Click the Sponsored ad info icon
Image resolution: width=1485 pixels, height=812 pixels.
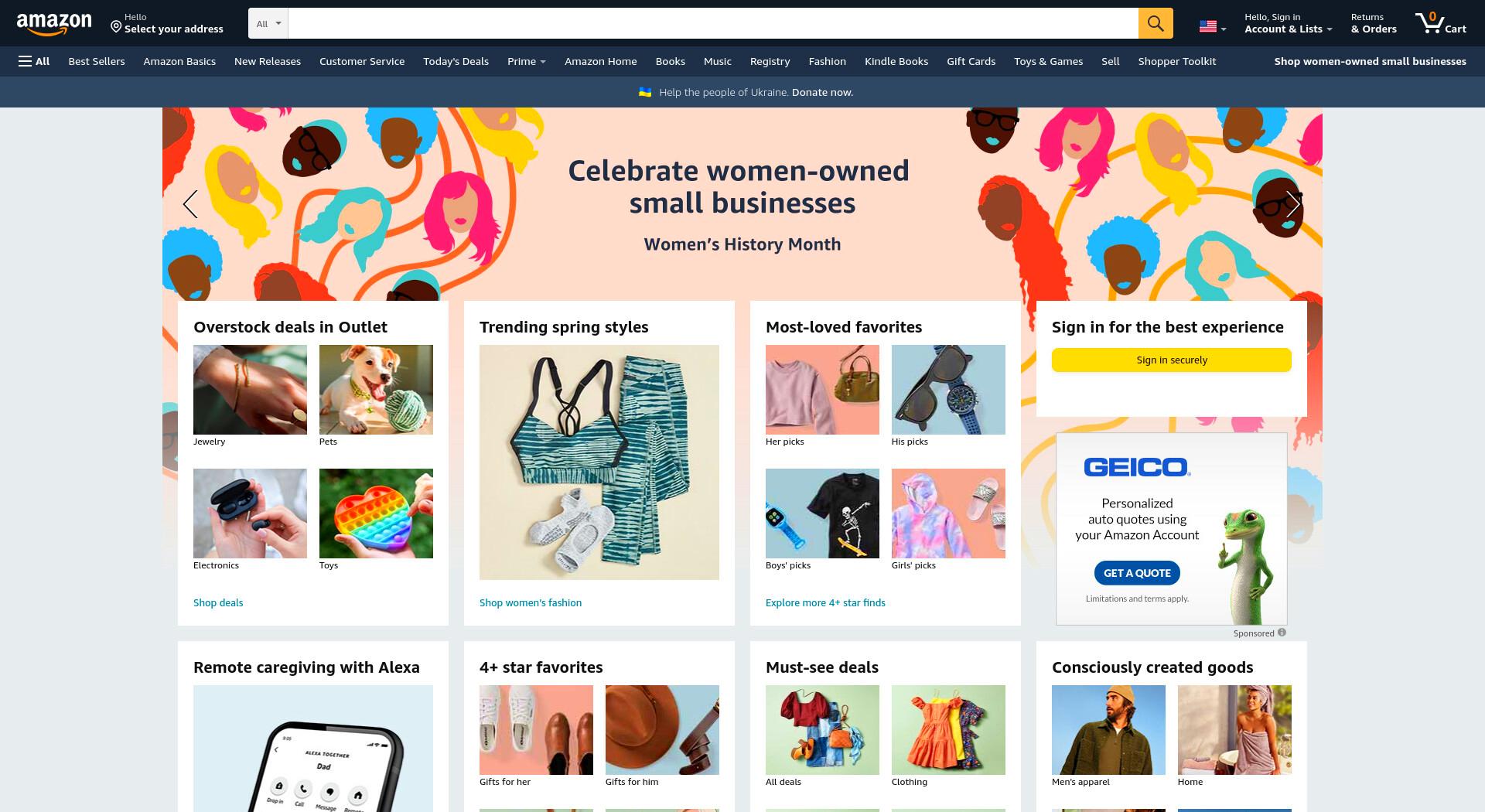1282,633
